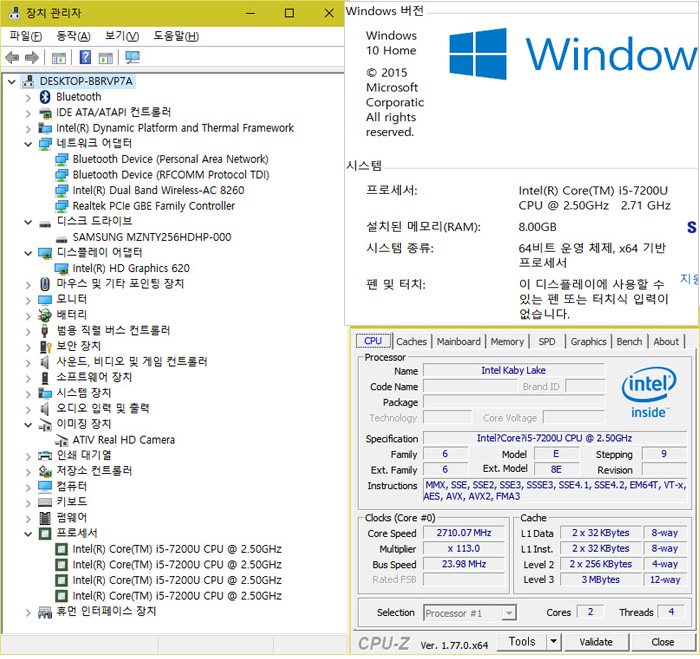This screenshot has height=659, width=700.
Task: Select Realtek PCIe GBE Family Controller
Action: [153, 206]
